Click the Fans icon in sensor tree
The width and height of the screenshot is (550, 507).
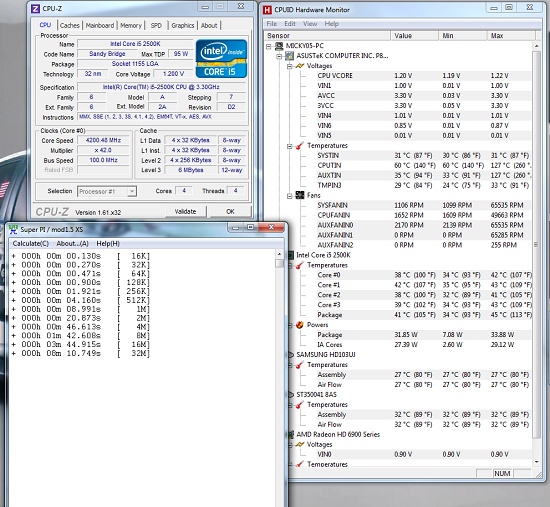[x=300, y=195]
